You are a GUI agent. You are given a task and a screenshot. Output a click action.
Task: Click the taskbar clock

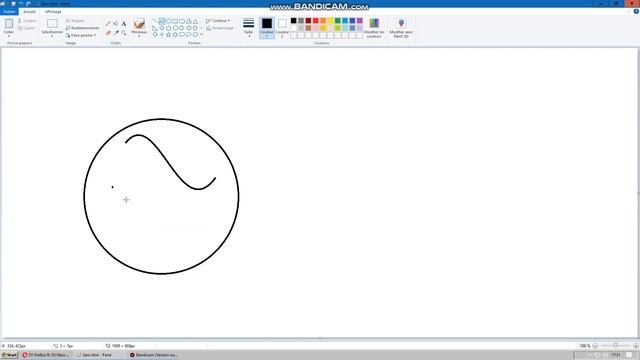(616, 355)
